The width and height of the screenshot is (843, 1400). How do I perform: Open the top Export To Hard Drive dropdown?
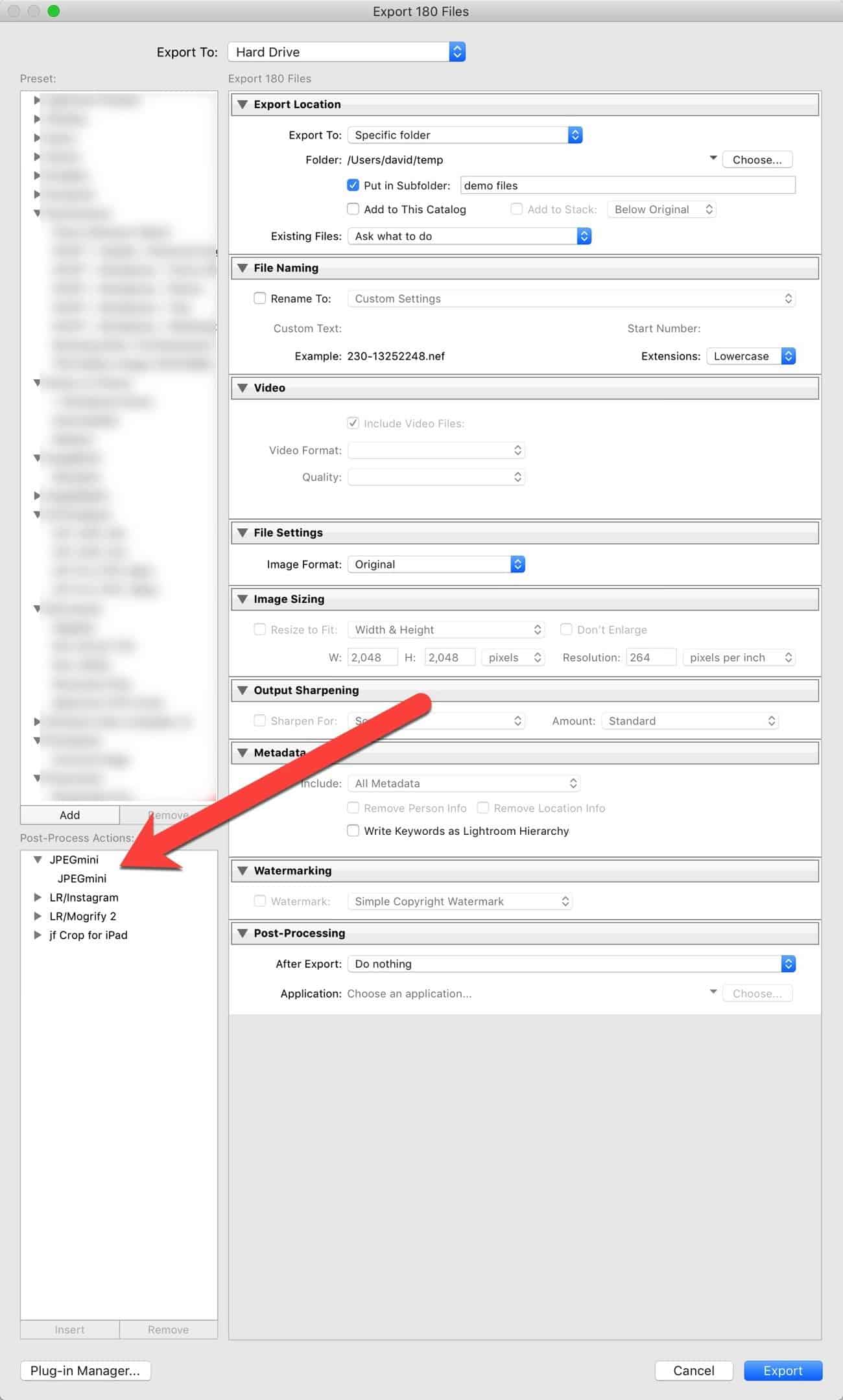(346, 52)
